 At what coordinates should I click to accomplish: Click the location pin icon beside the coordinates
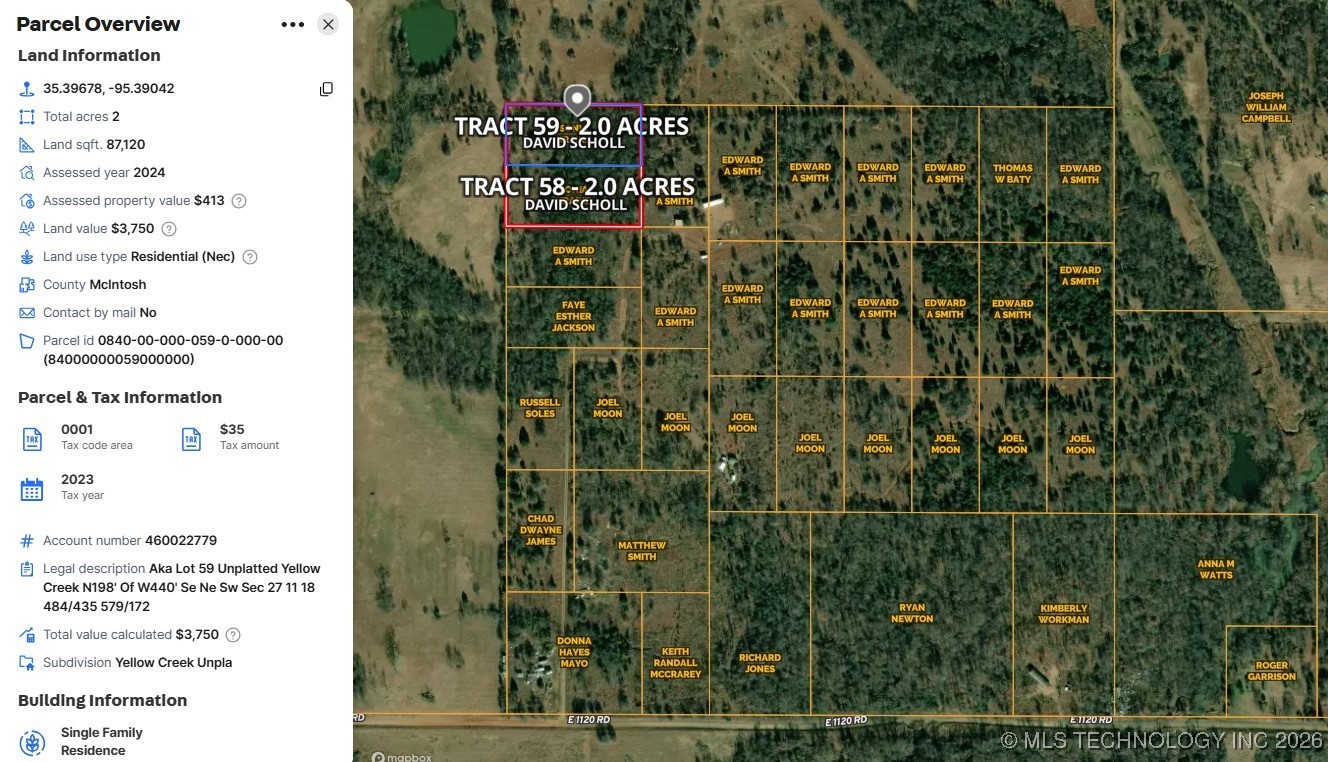pyautogui.click(x=26, y=88)
